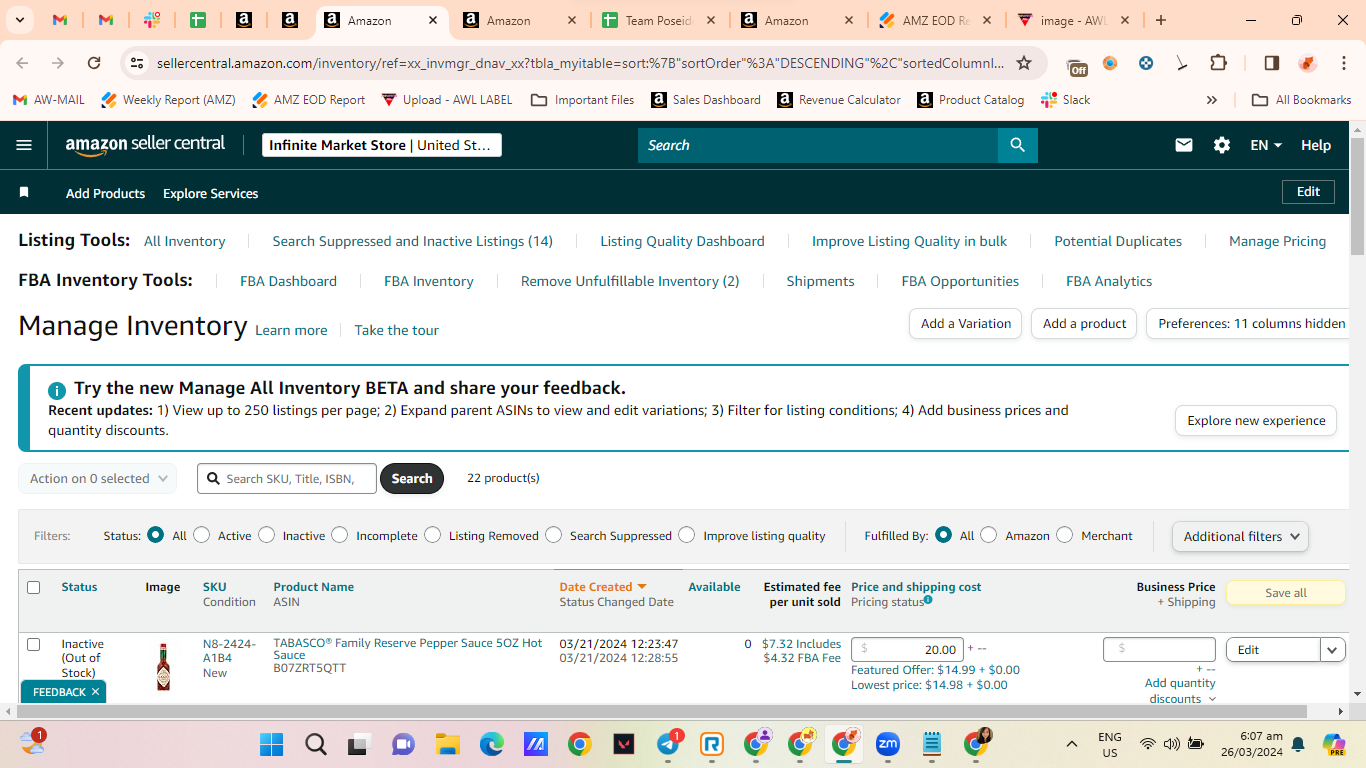Expand the Edit button arrow for TABASCO row
Image resolution: width=1366 pixels, height=768 pixels.
click(x=1333, y=650)
